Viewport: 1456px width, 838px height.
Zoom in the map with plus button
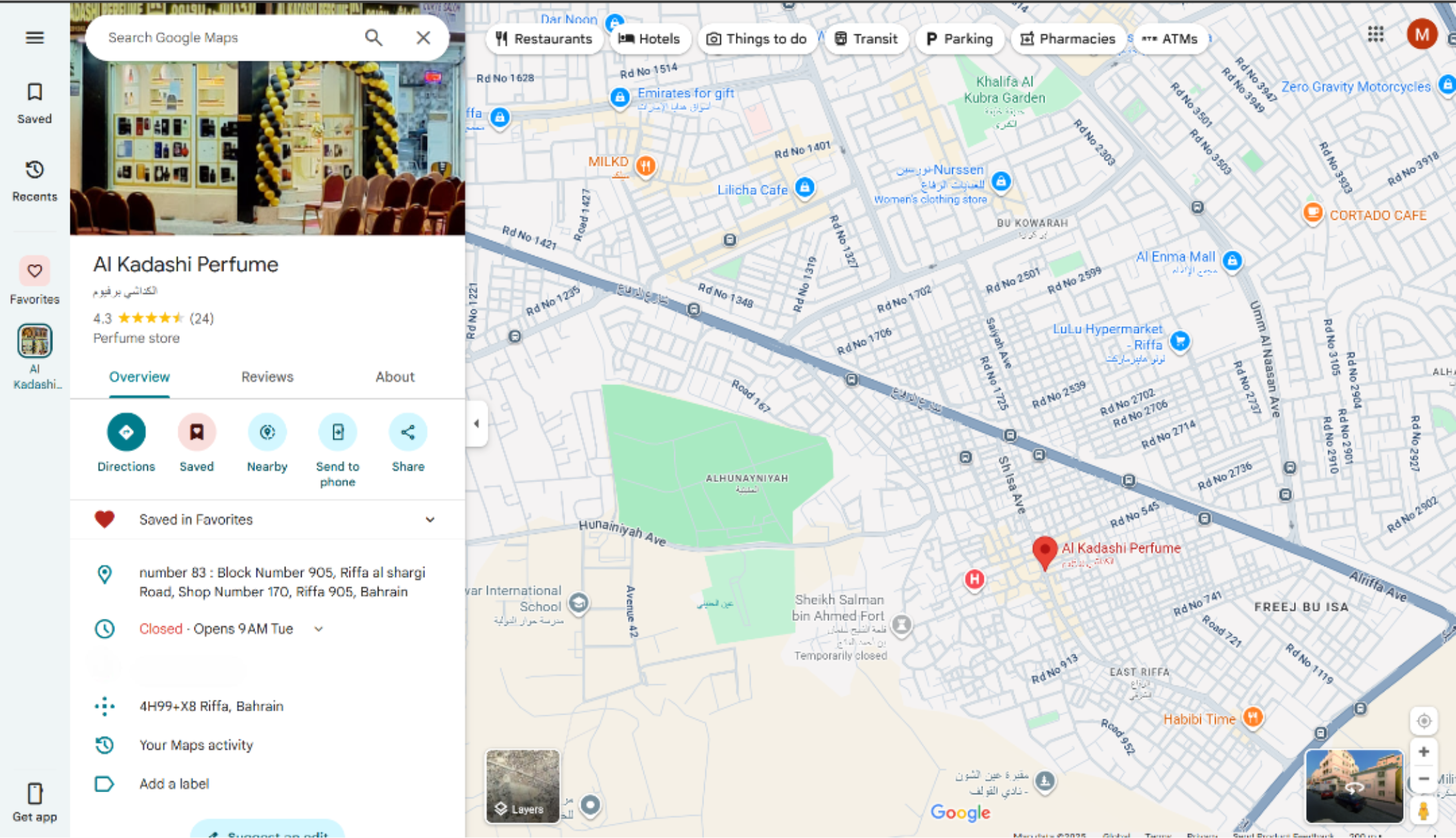[x=1423, y=751]
